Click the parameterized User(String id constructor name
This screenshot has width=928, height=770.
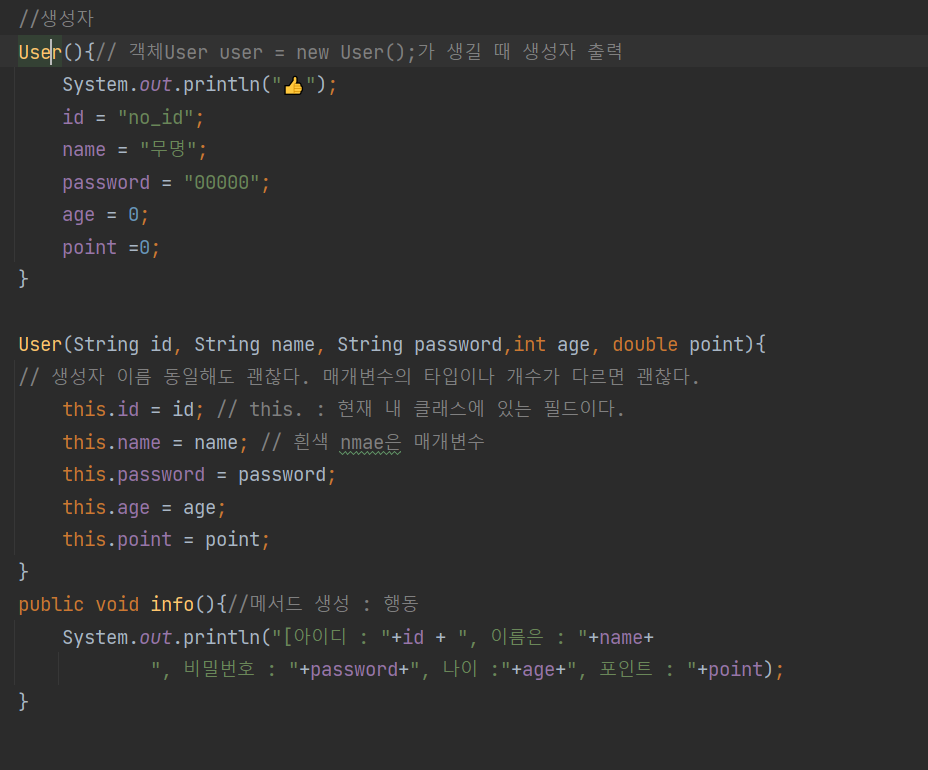pos(40,344)
